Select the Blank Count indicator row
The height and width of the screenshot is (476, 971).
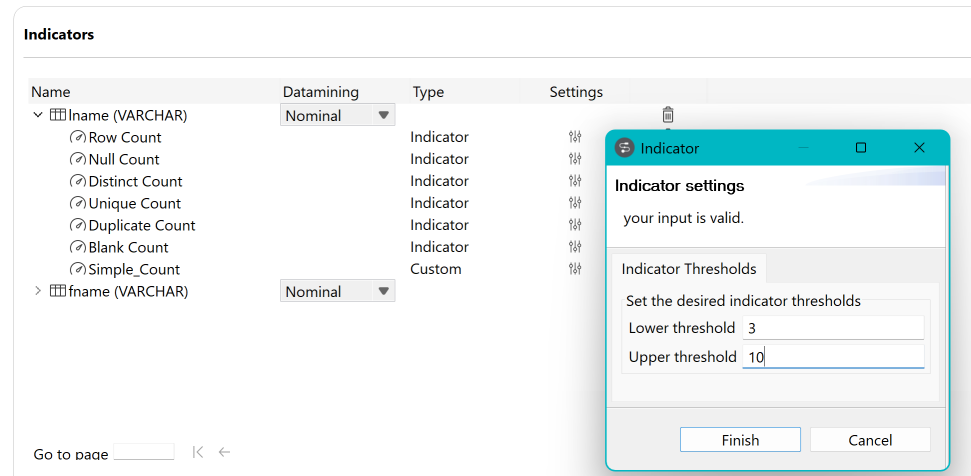point(128,247)
